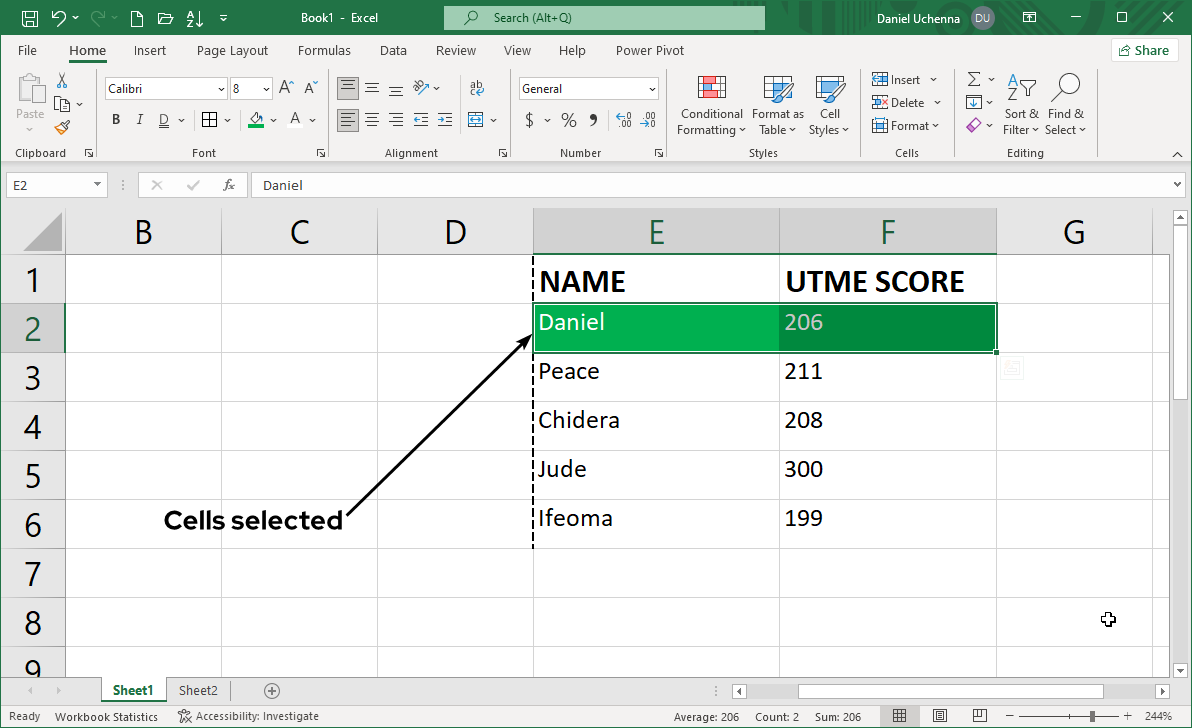Click the Share button

tap(1143, 50)
